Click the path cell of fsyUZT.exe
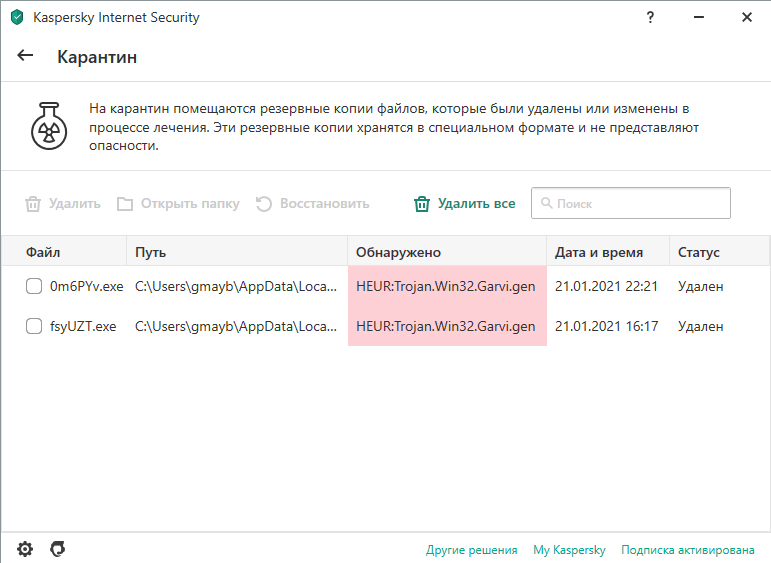The height and width of the screenshot is (563, 771). pos(236,326)
